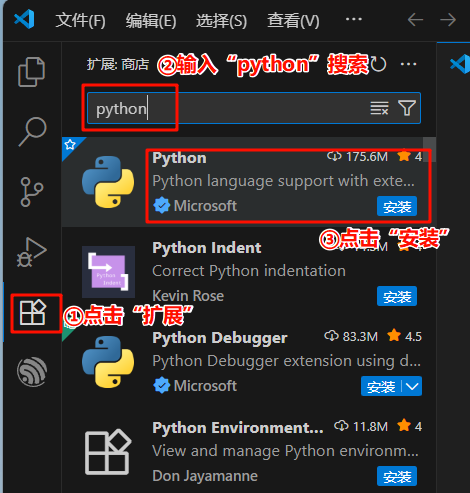
Task: Open the Python Indent title
Action: [207, 248]
